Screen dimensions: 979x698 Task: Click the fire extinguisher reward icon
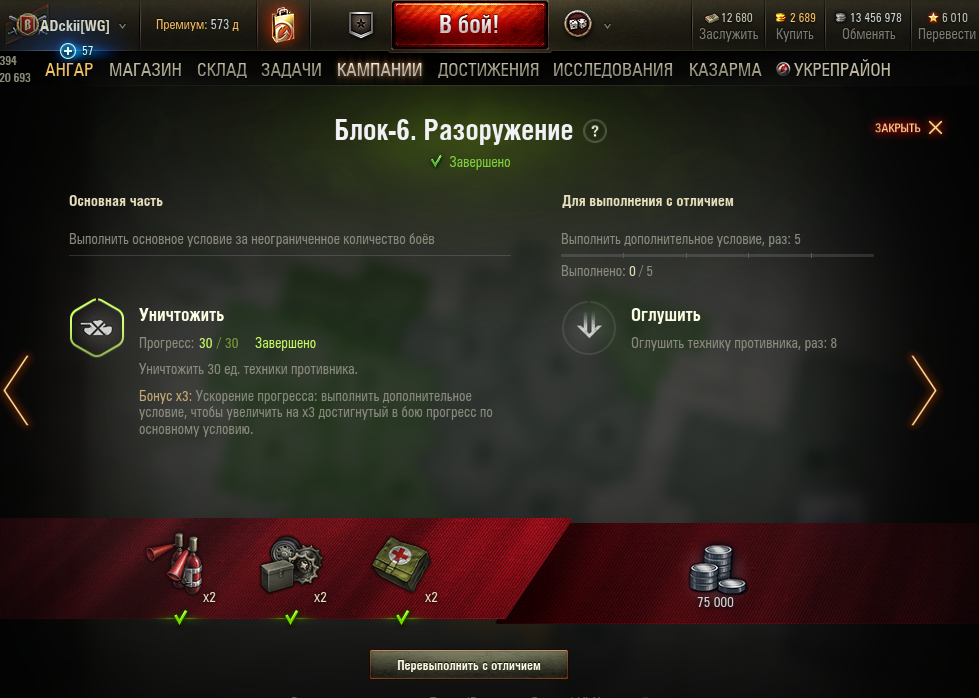(177, 561)
